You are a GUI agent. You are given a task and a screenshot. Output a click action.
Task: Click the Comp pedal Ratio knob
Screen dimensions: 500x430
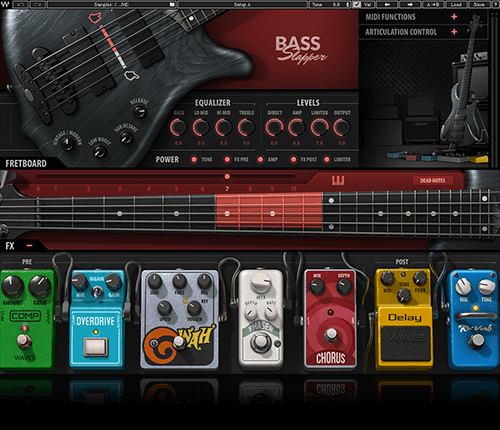pos(40,287)
